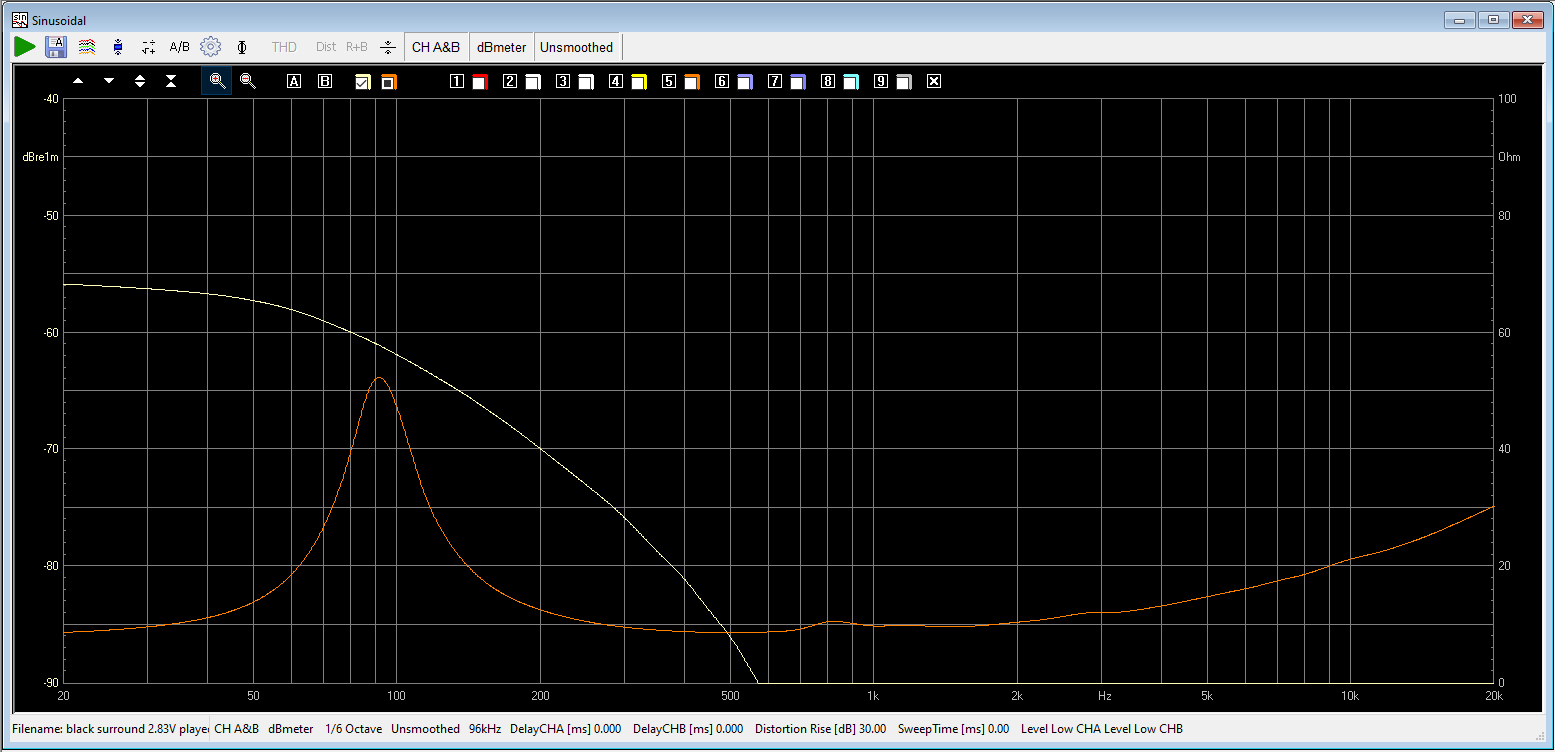Click 'DelayCHA [ms] 0.000' in status bar
Image resolution: width=1555 pixels, height=752 pixels.
pos(566,729)
